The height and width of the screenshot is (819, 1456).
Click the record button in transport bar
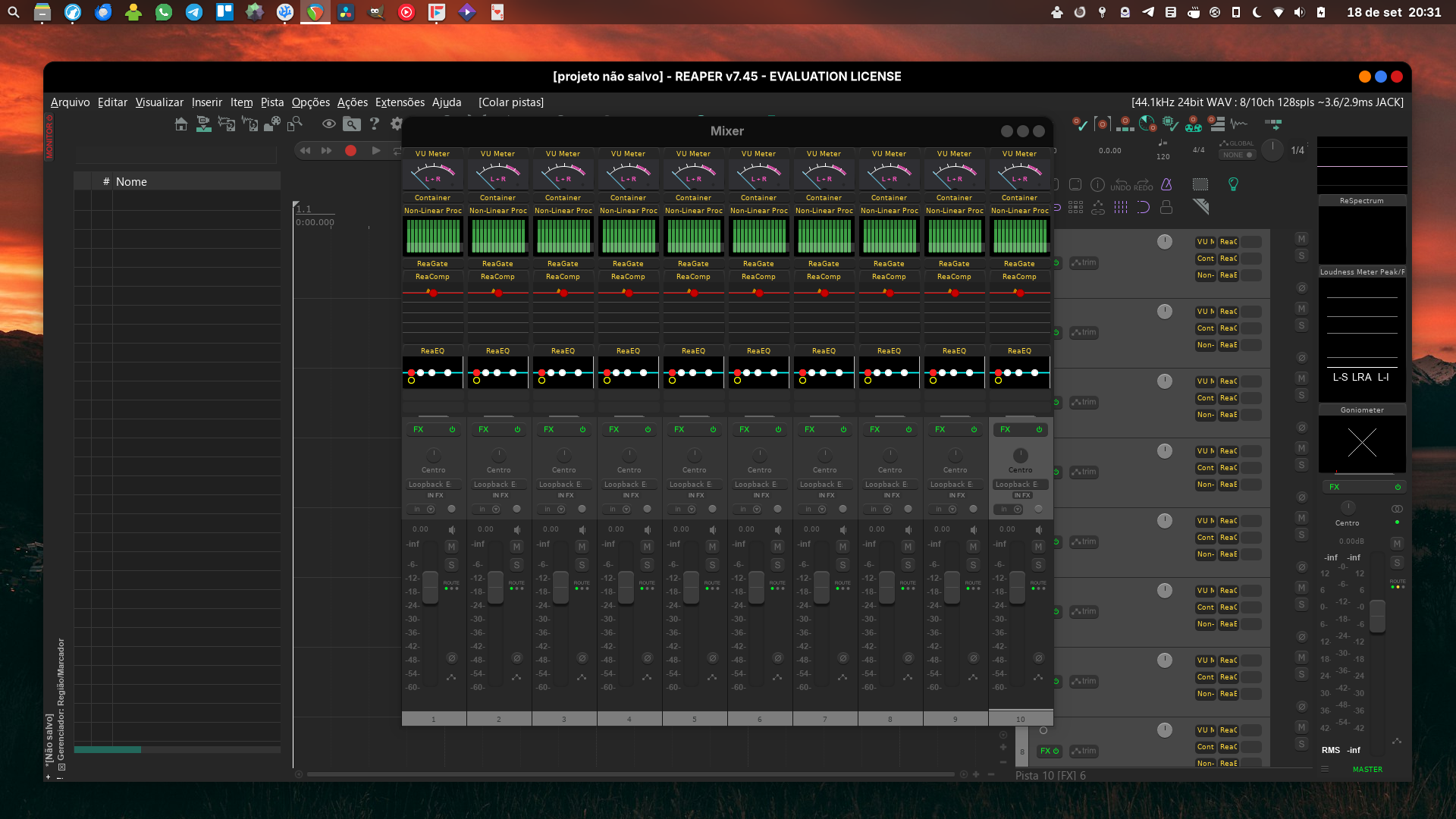(x=350, y=151)
